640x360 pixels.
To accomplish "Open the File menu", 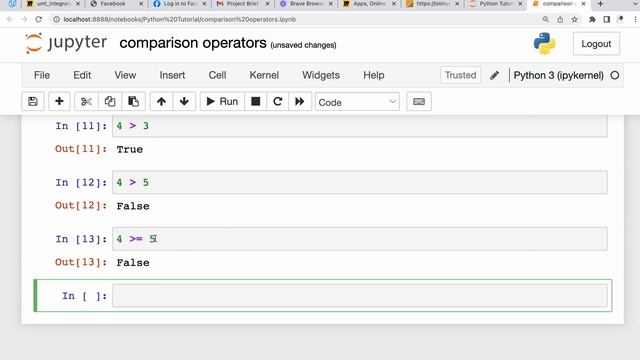I will pos(42,75).
